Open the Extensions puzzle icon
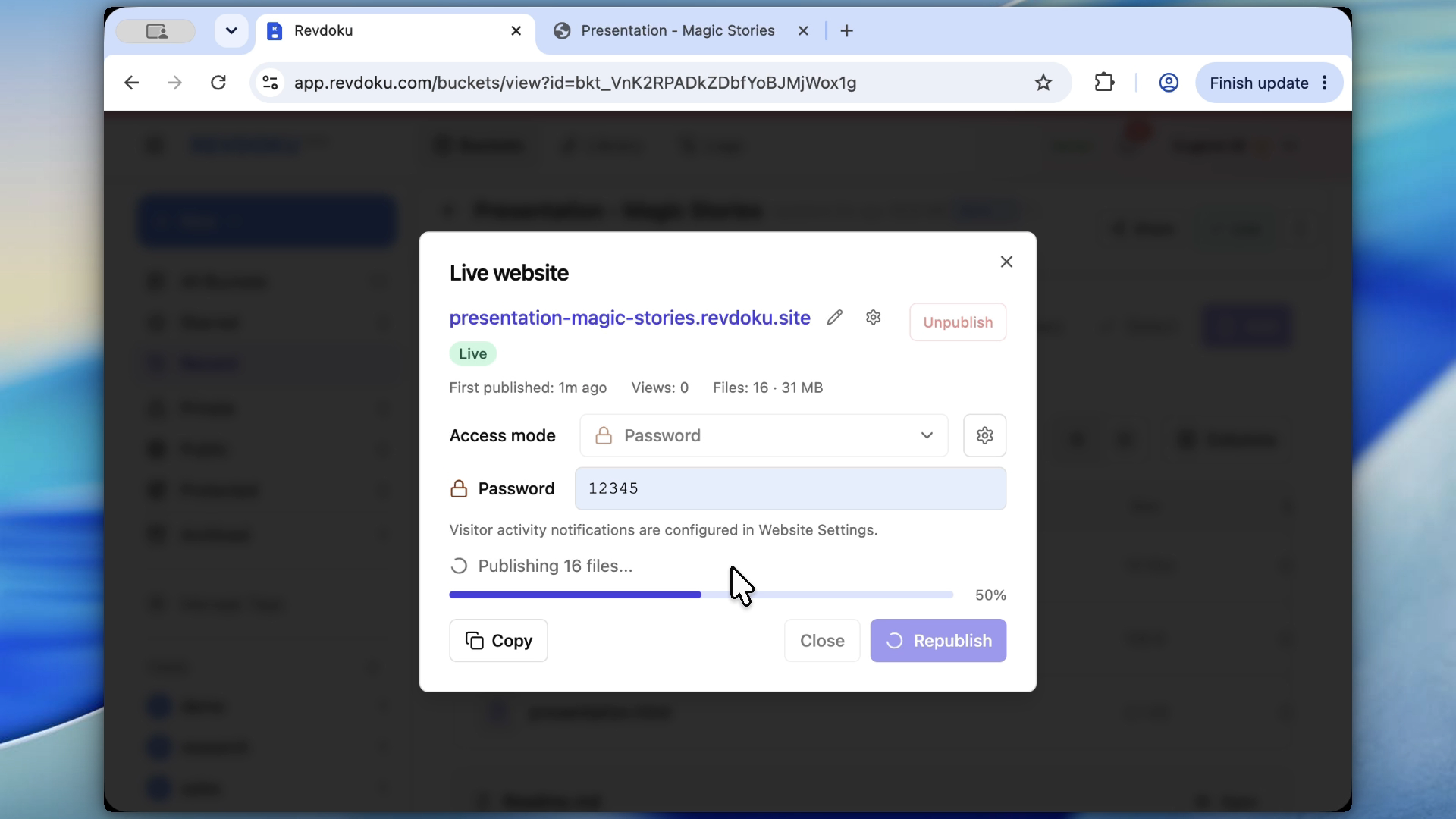Image resolution: width=1456 pixels, height=819 pixels. [x=1105, y=83]
